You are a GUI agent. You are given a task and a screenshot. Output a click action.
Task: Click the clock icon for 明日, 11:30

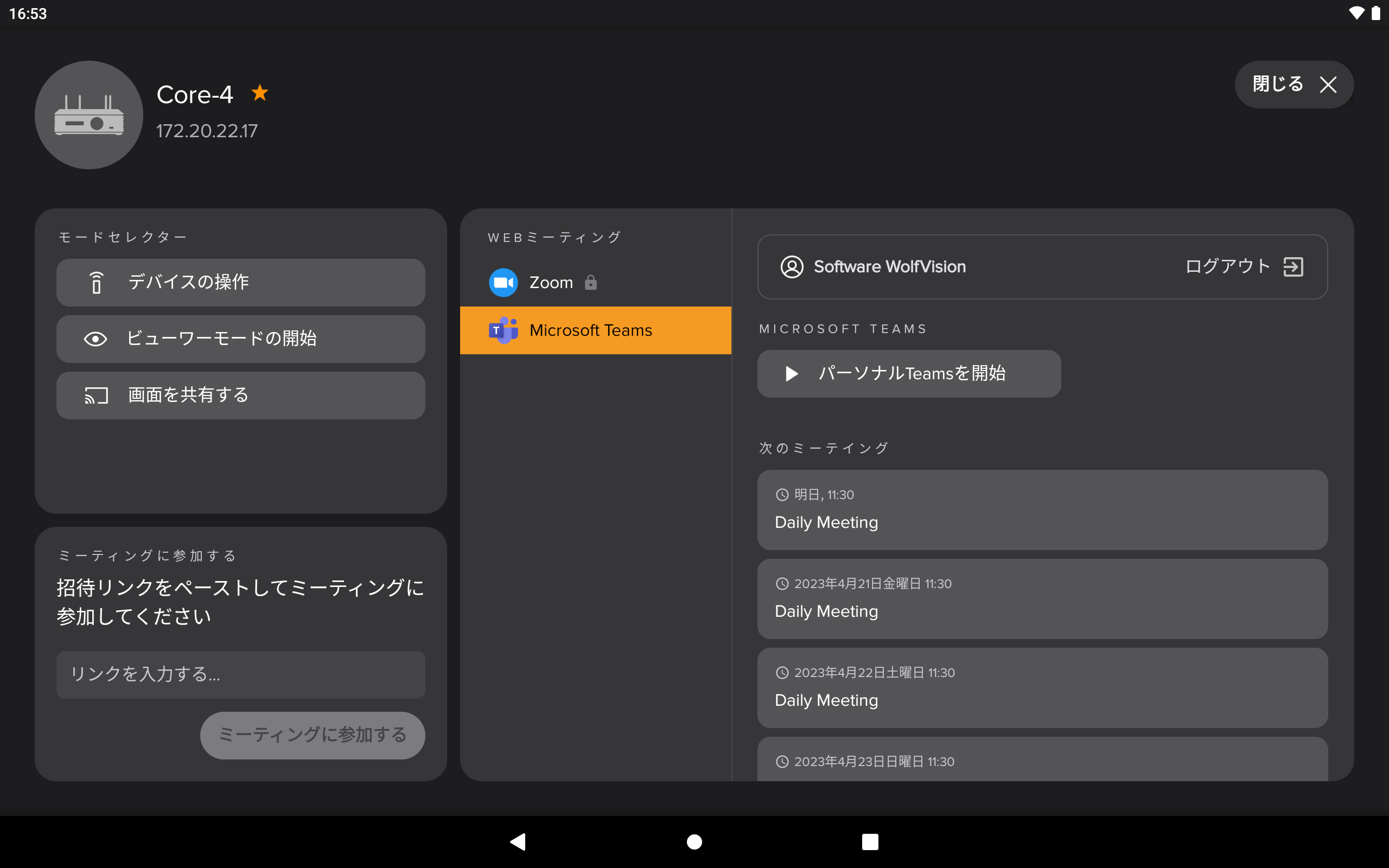(x=782, y=495)
